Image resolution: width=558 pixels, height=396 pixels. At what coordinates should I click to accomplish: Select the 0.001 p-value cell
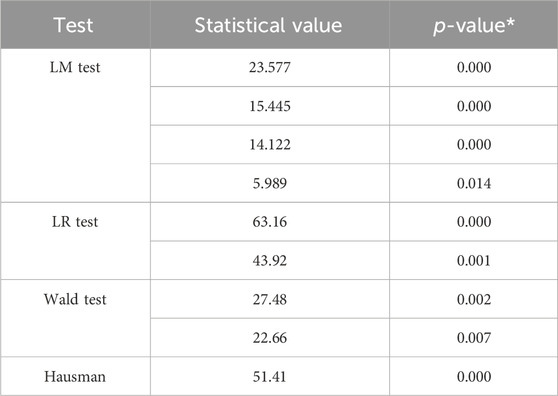[x=474, y=260]
